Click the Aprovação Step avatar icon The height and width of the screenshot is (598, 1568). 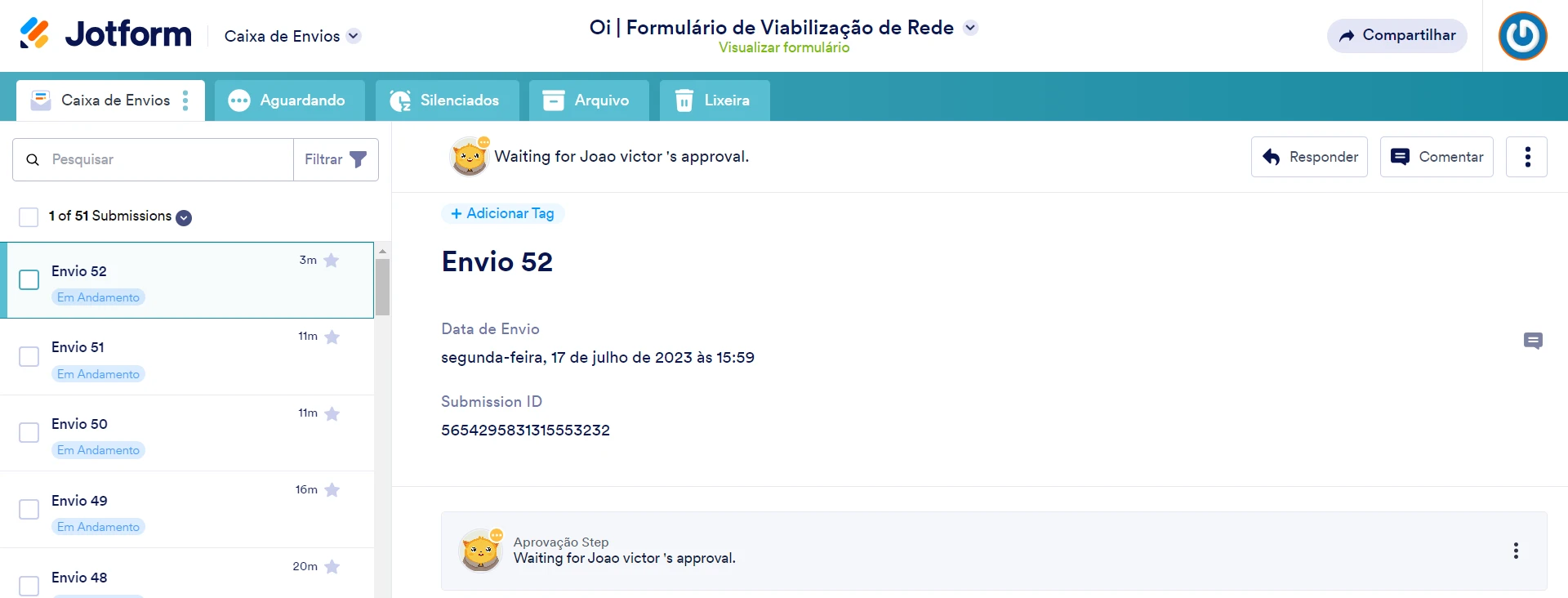tap(481, 551)
